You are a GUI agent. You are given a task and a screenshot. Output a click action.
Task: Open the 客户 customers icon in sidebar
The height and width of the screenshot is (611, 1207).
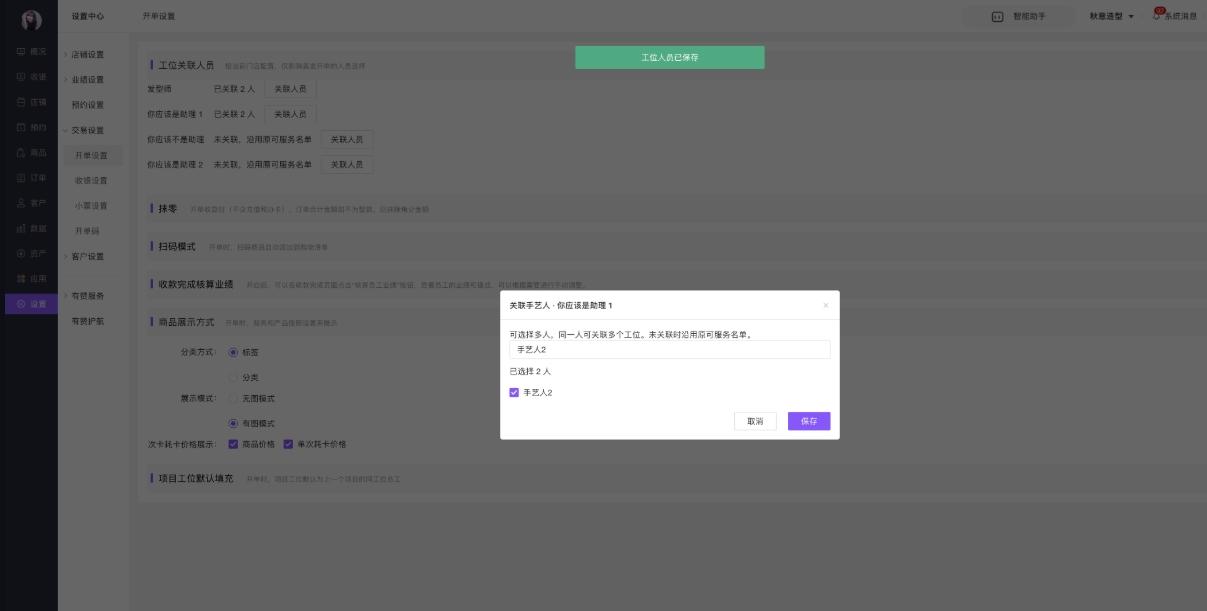click(x=21, y=203)
